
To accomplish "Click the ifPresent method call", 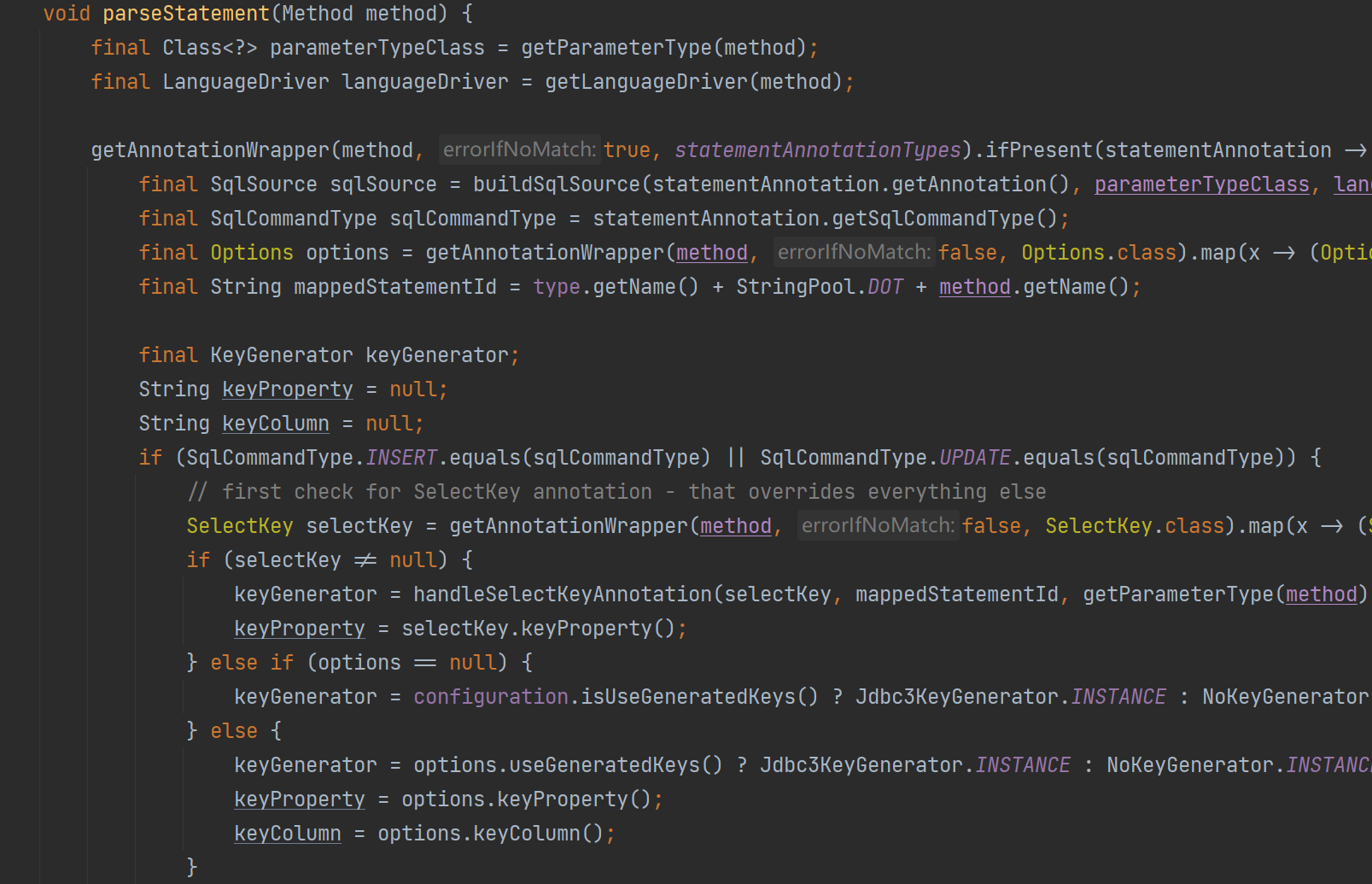I will (1038, 150).
